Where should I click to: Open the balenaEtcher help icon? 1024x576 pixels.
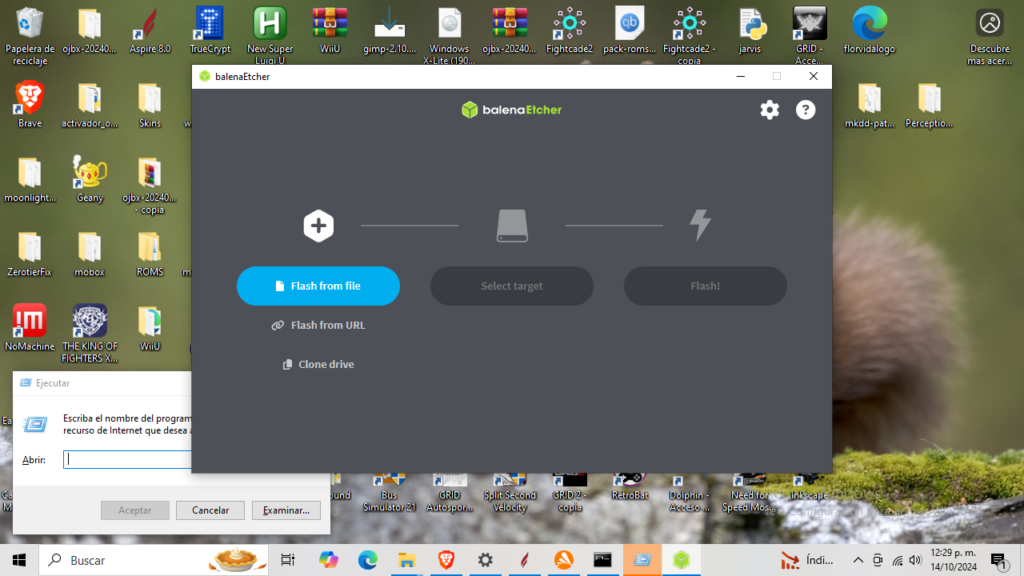pyautogui.click(x=805, y=110)
